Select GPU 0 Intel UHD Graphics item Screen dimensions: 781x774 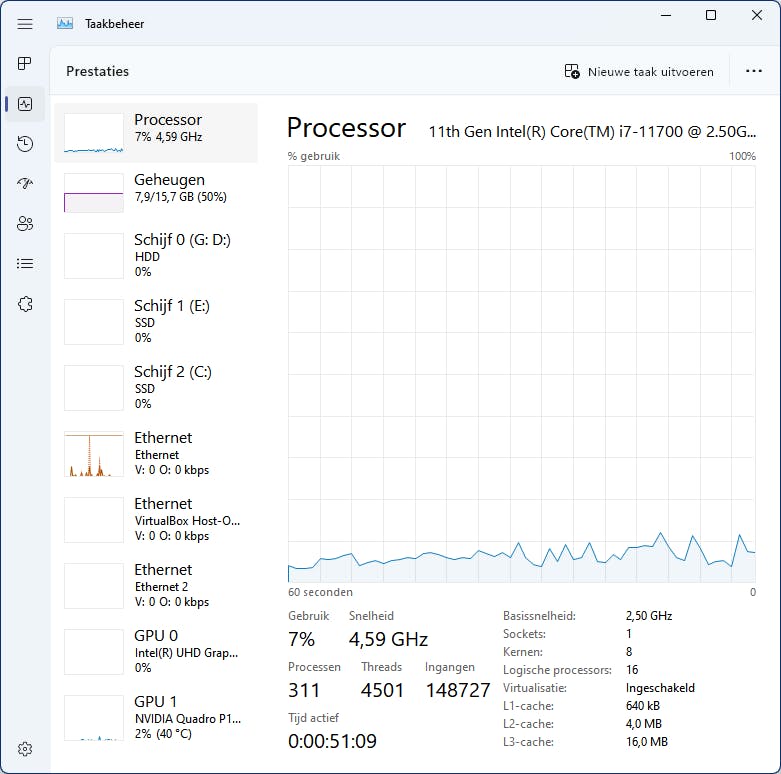(156, 651)
